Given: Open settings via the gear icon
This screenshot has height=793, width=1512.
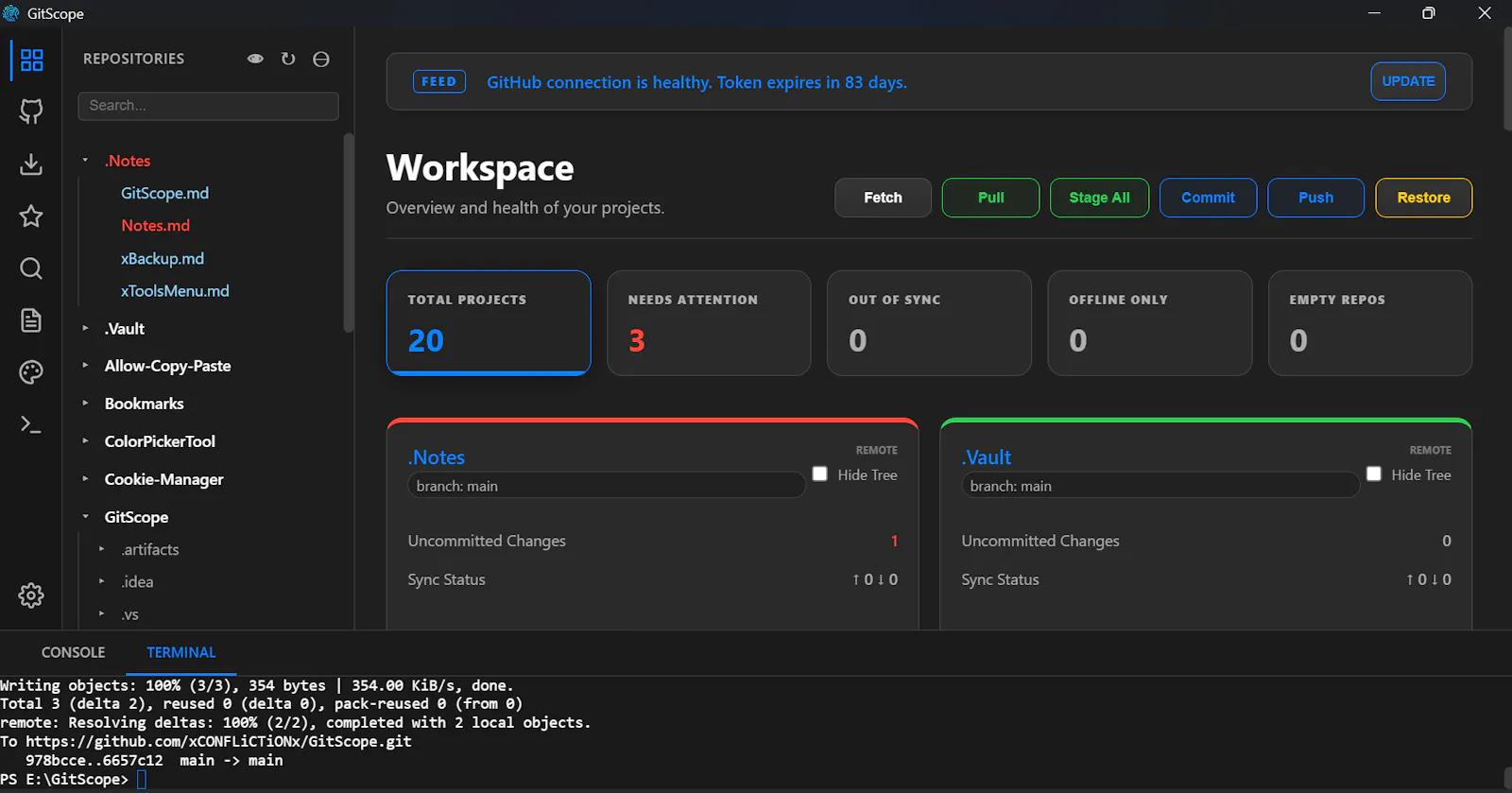Looking at the screenshot, I should click(x=31, y=595).
